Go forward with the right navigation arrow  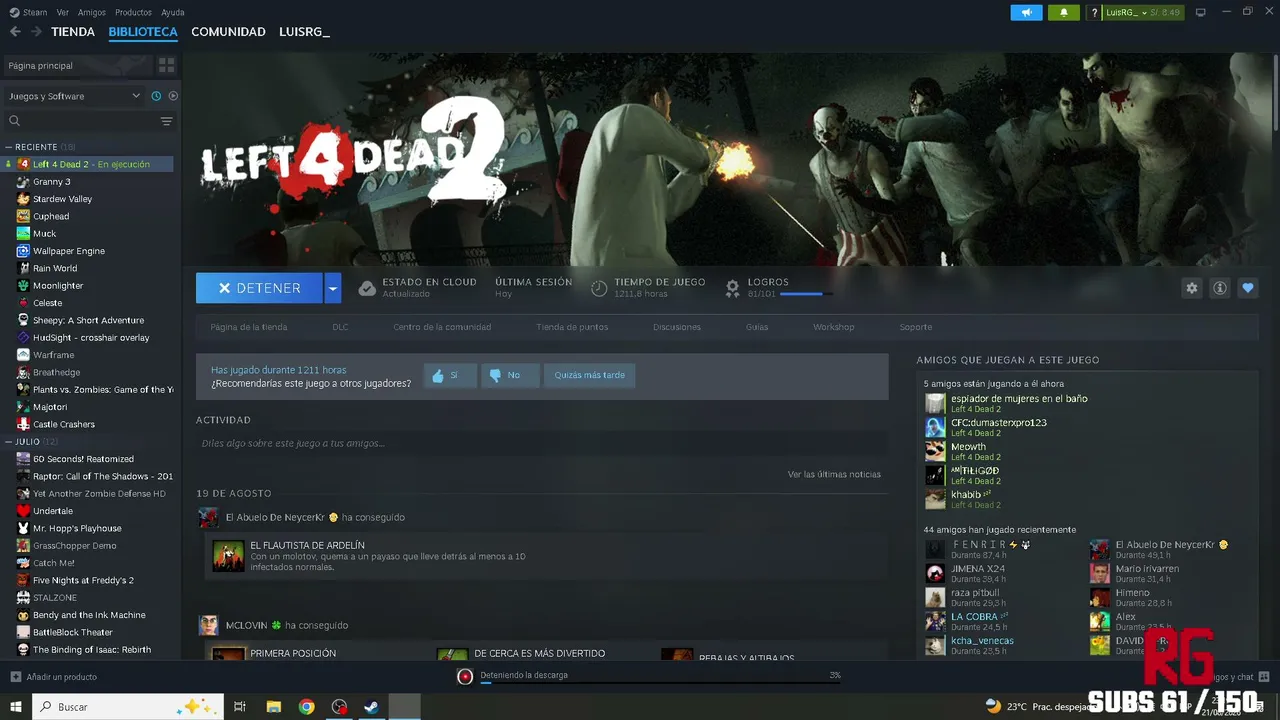(x=36, y=32)
